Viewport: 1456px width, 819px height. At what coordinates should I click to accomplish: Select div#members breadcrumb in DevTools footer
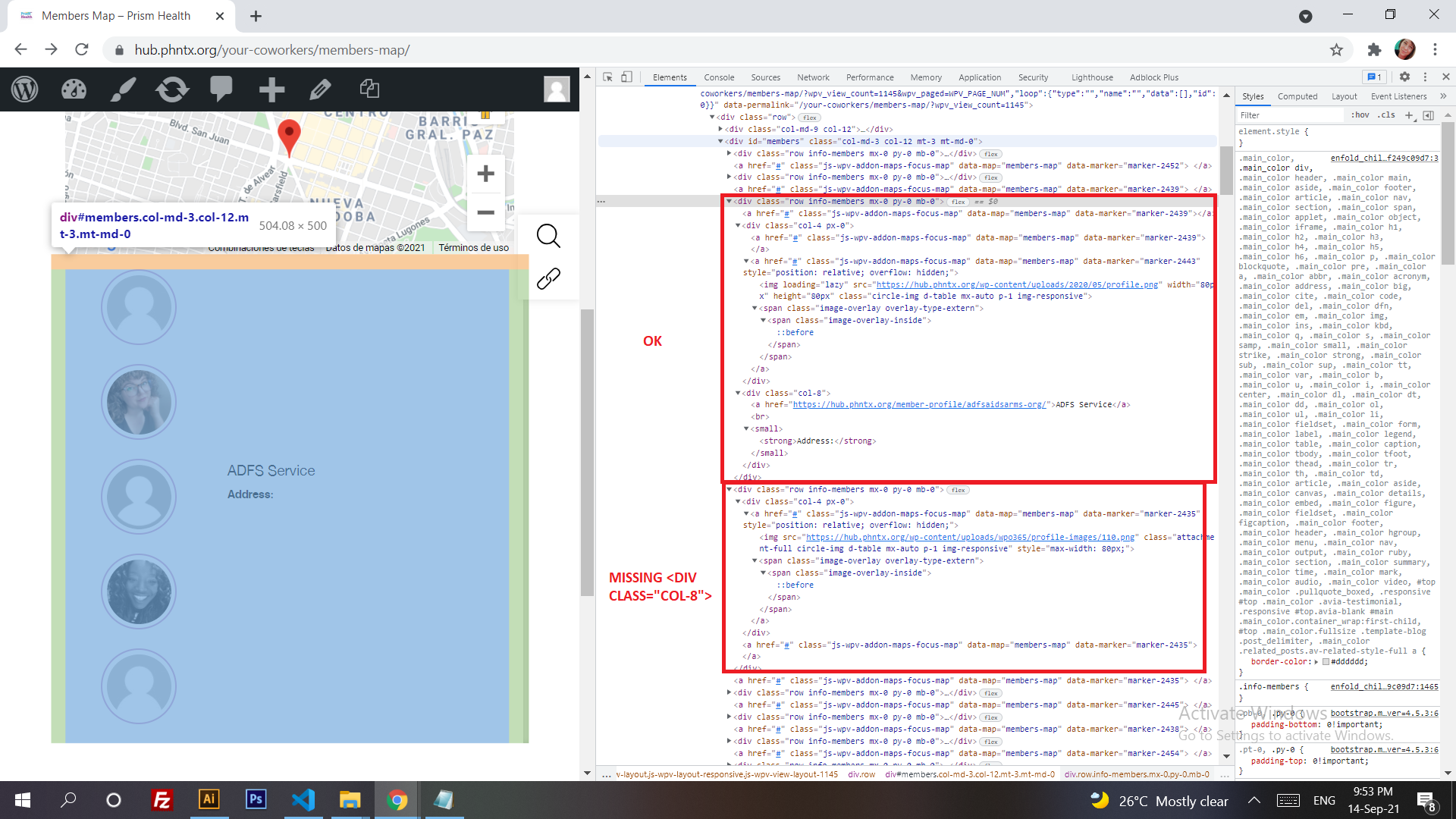970,774
